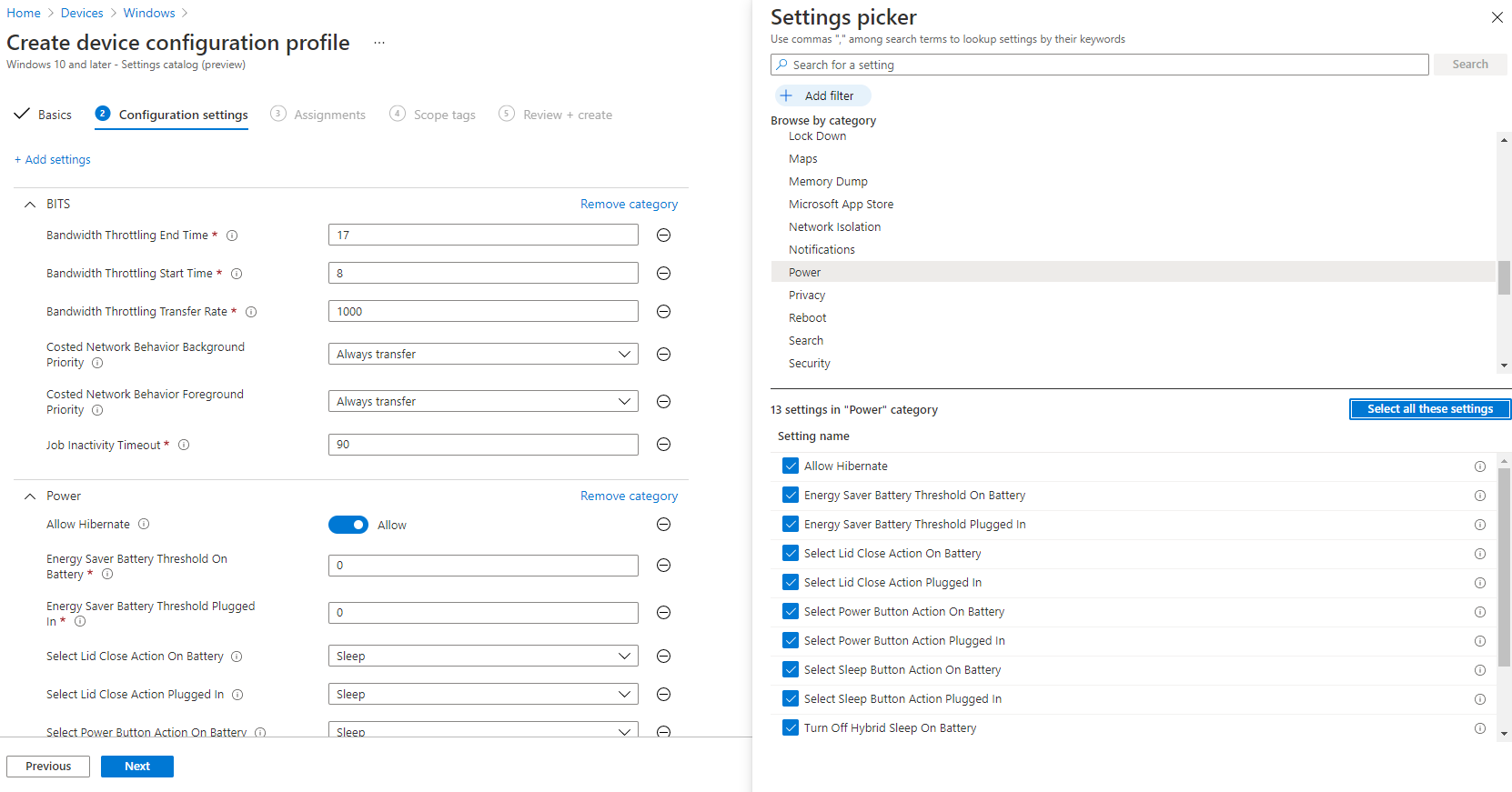Open Costed Network Behavior Foreground Priority dropdown

[483, 402]
